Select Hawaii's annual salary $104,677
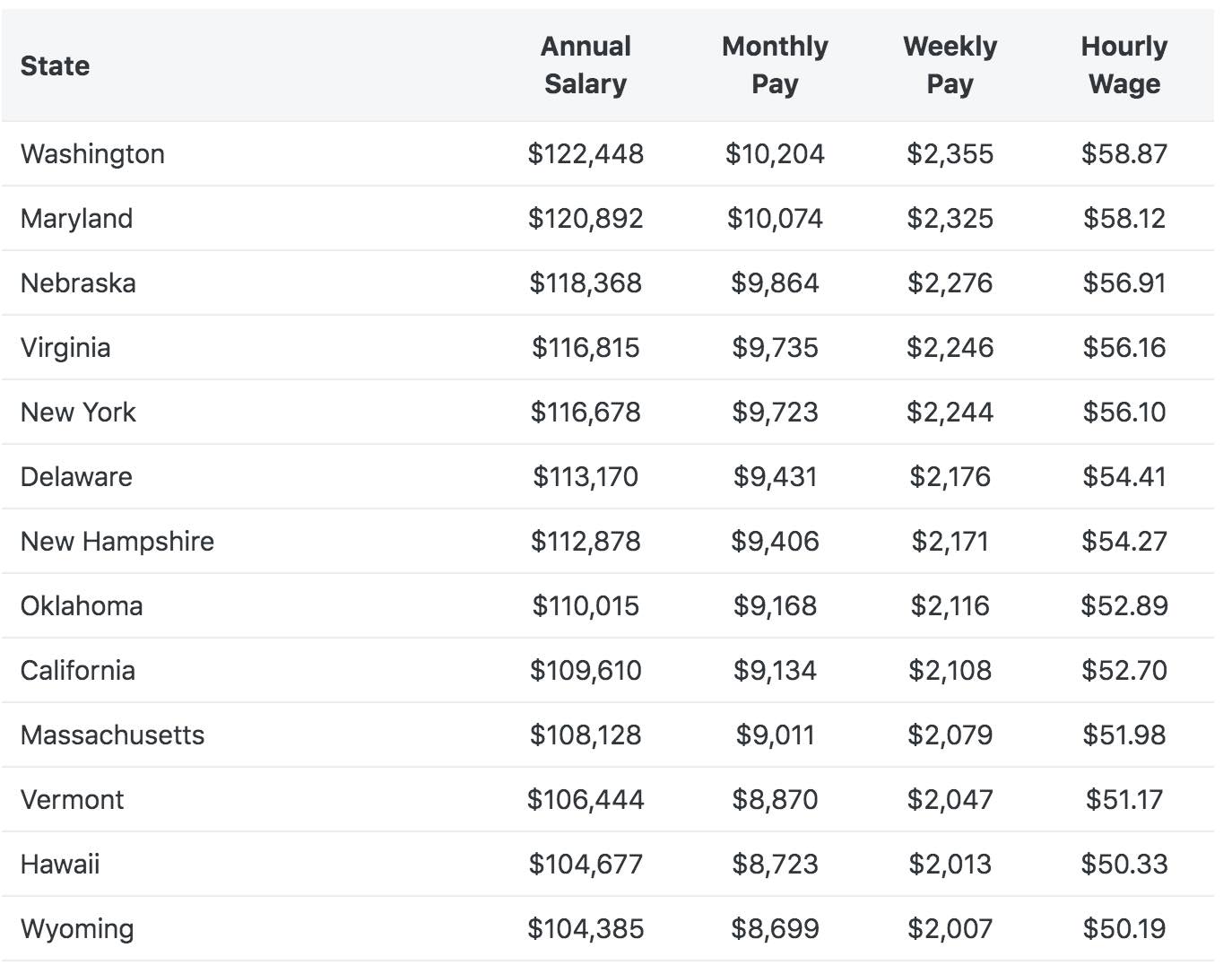1232x965 pixels. coord(586,864)
